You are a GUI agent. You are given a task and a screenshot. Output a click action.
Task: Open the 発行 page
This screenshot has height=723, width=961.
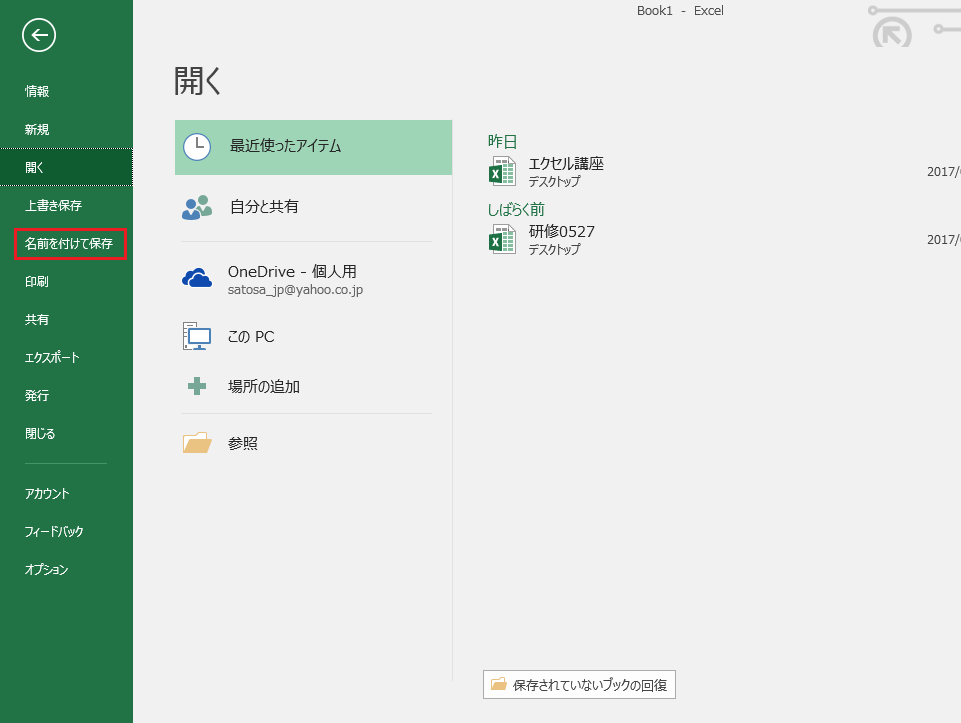tap(66, 395)
